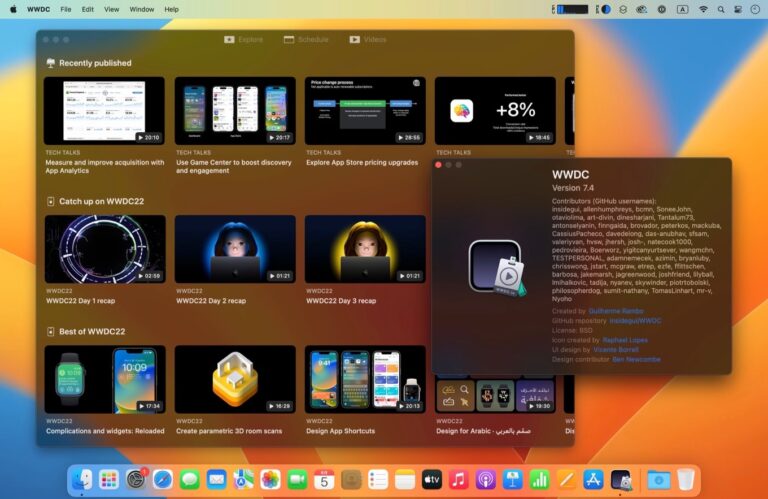Open the Apple menu
The width and height of the screenshot is (768, 499).
click(13, 9)
